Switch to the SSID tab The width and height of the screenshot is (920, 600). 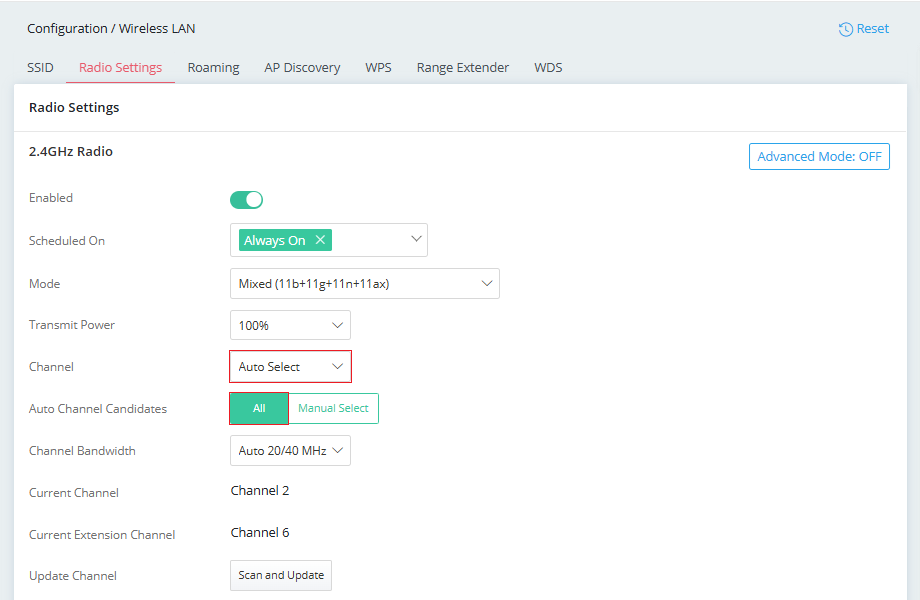pyautogui.click(x=40, y=67)
